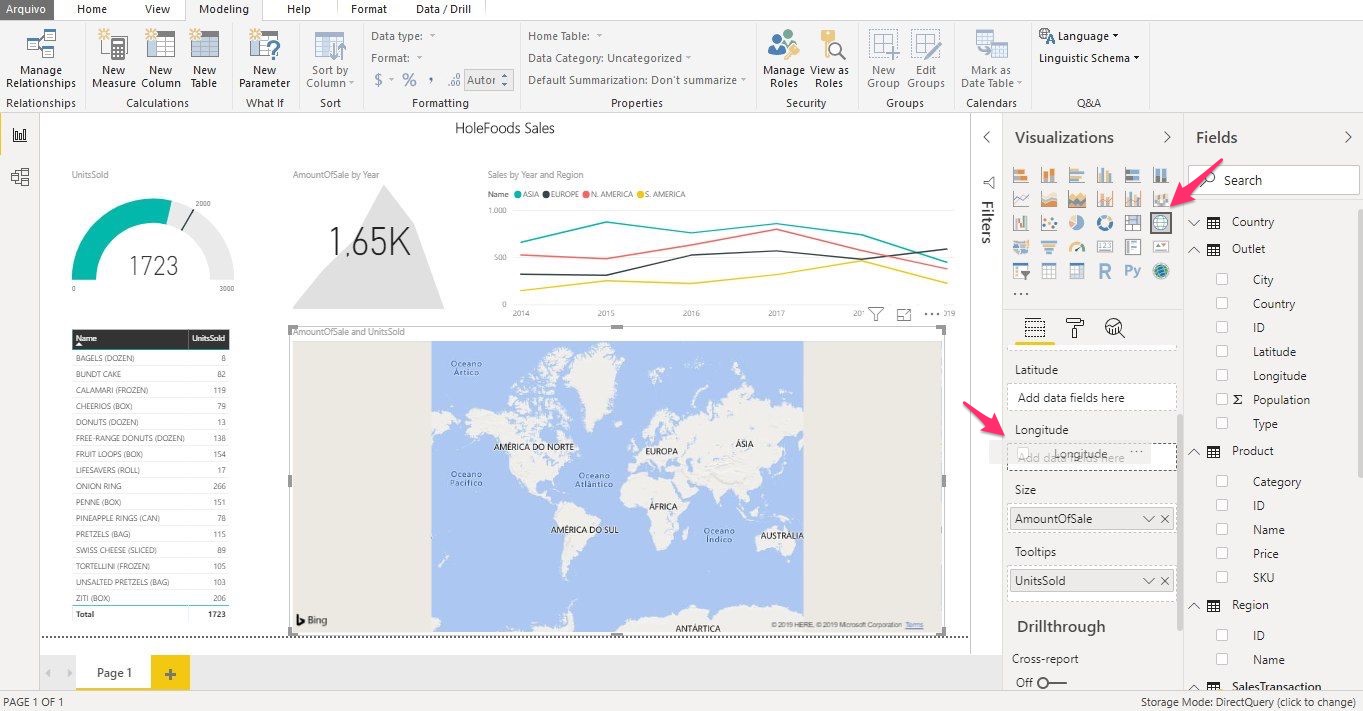Open Manage Roles in Security group
Viewport: 1363px width, 711px height.
[x=783, y=59]
